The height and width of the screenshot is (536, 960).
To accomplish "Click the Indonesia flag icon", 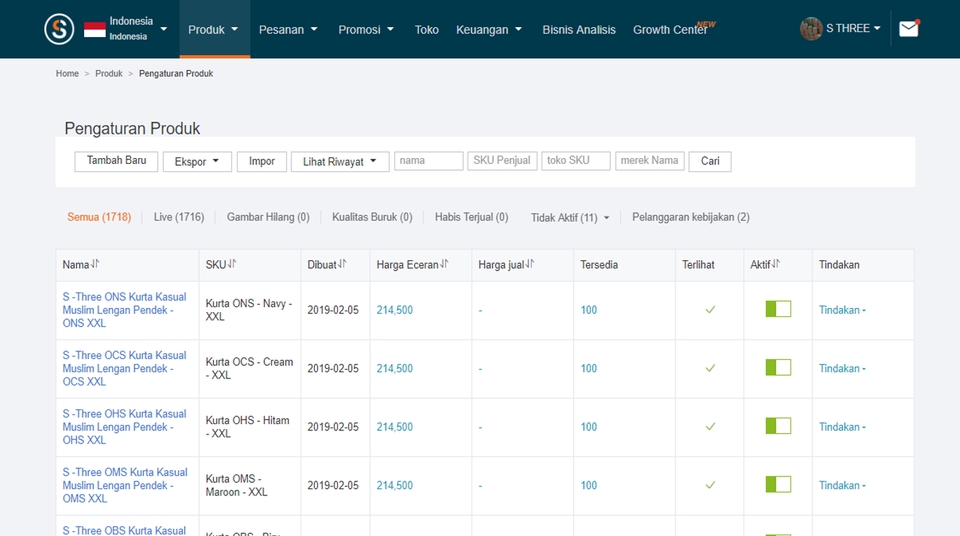I will (x=94, y=29).
